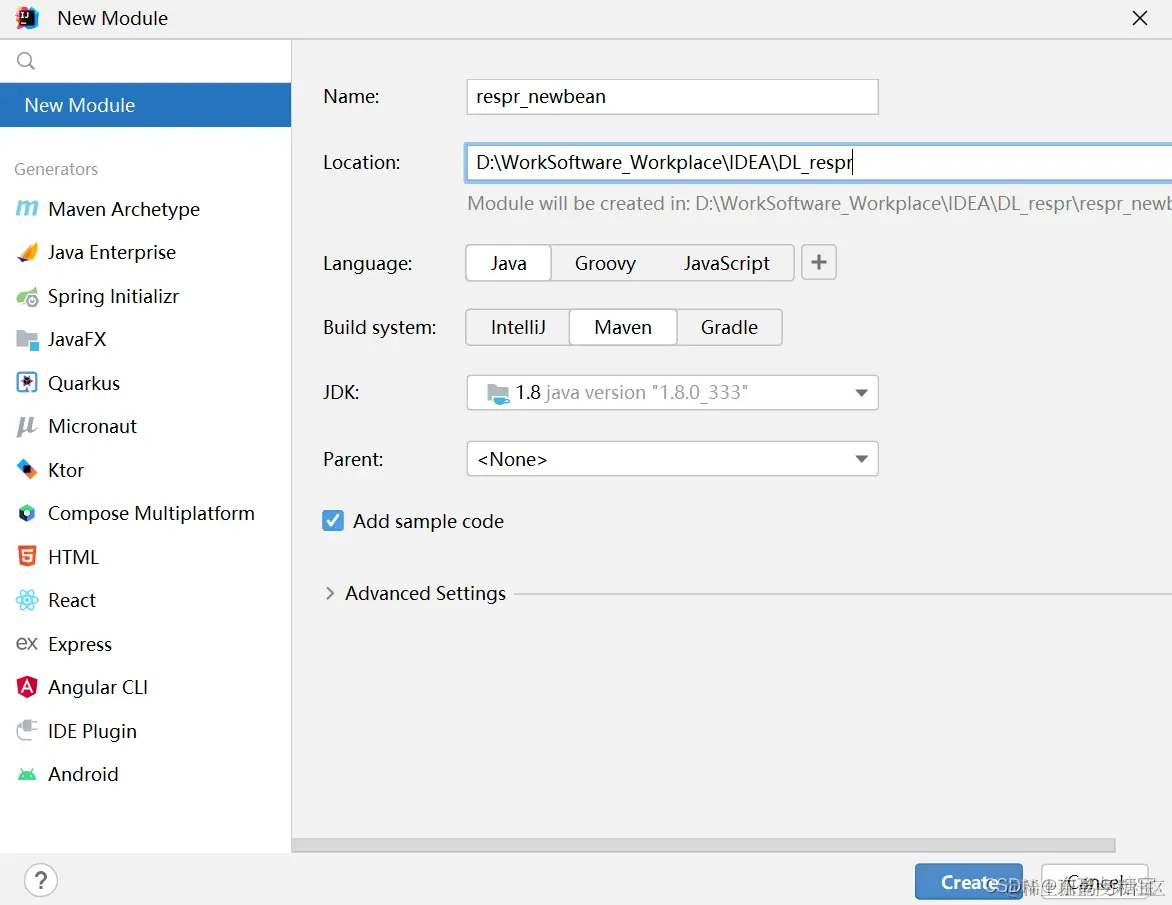Open help with the question mark button
This screenshot has width=1172, height=905.
coord(41,880)
